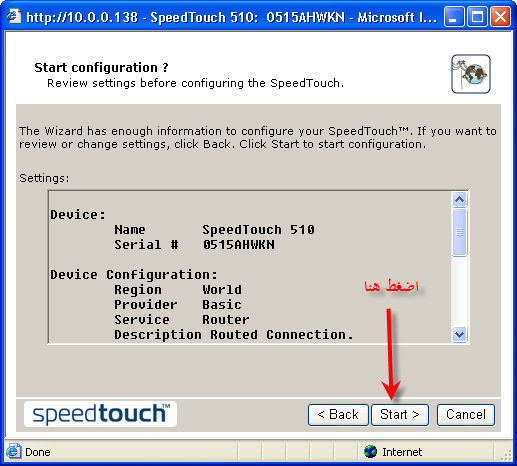This screenshot has width=517, height=466.
Task: Go back with the < Back button
Action: tap(338, 415)
